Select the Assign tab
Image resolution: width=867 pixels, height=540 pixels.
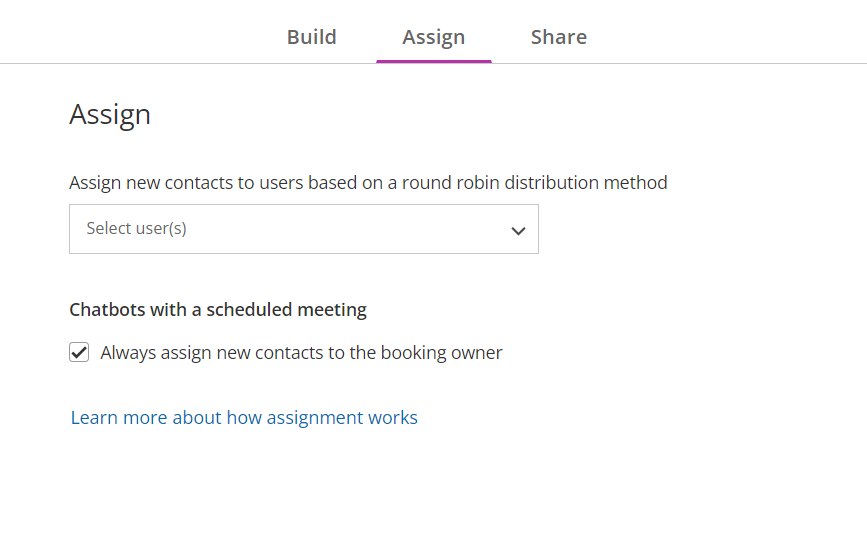click(433, 37)
